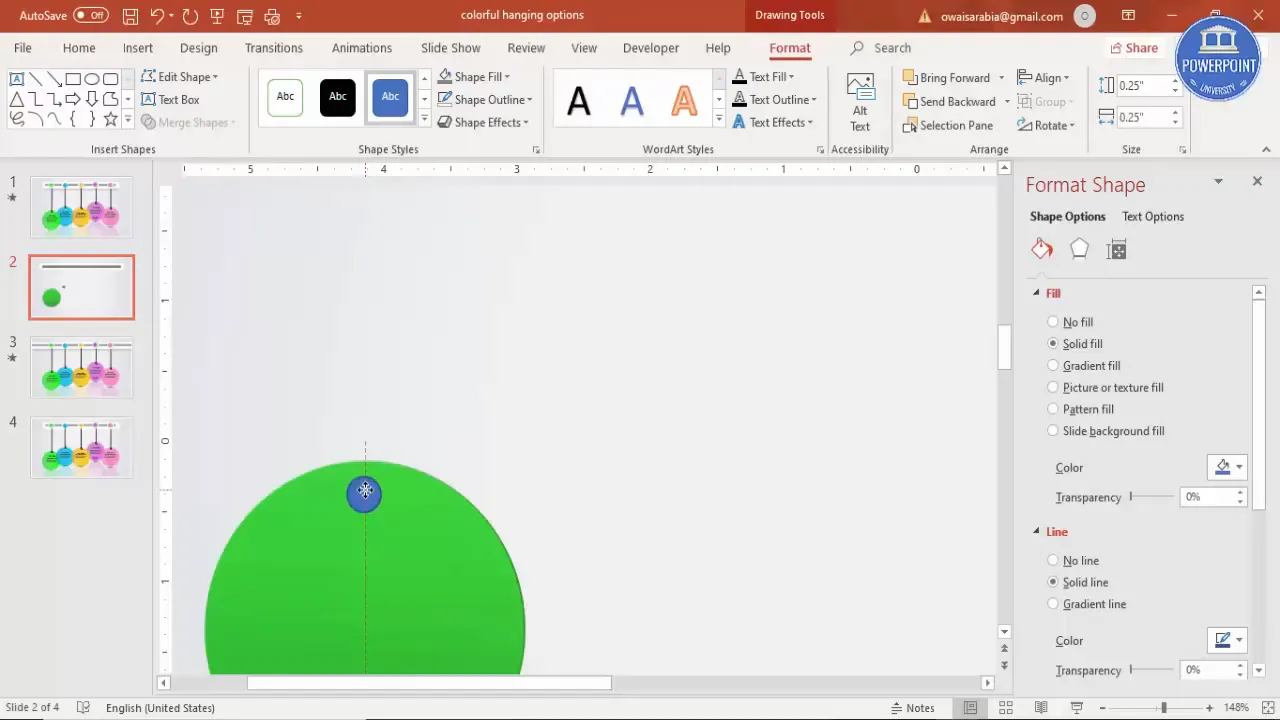Open the Animations ribbon tab
Image resolution: width=1280 pixels, height=720 pixels.
point(362,48)
